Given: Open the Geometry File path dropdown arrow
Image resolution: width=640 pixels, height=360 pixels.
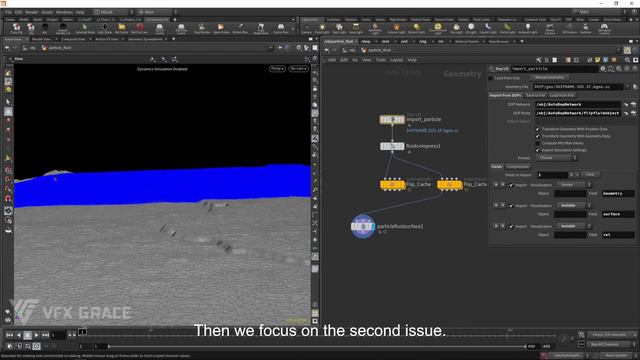Looking at the screenshot, I should (x=627, y=87).
